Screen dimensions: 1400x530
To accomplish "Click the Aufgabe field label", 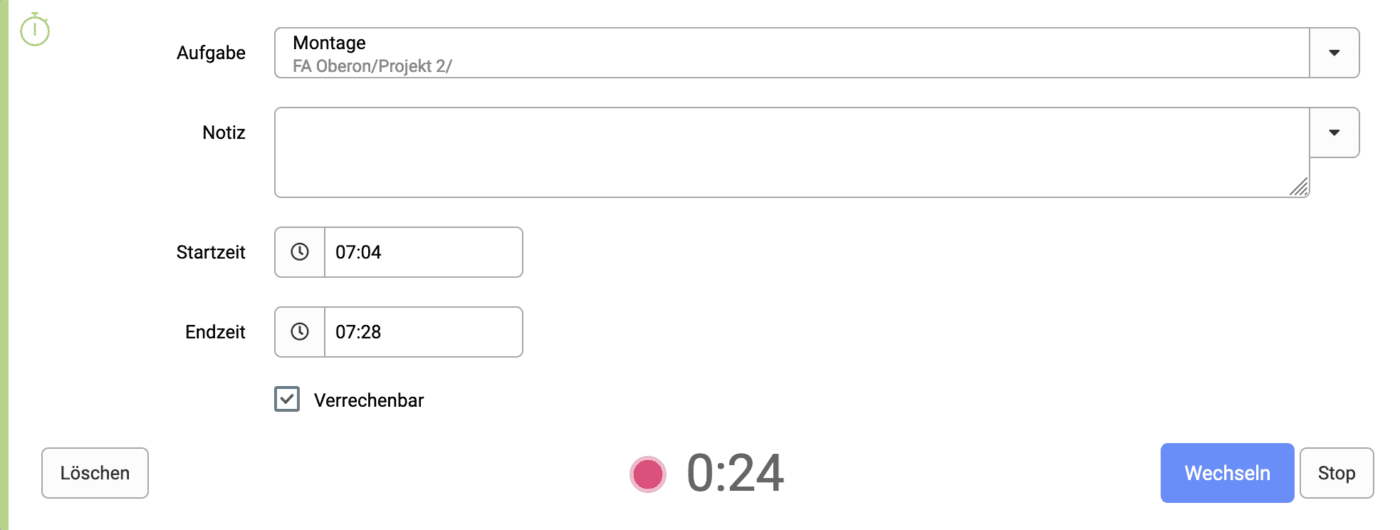I will [x=211, y=53].
